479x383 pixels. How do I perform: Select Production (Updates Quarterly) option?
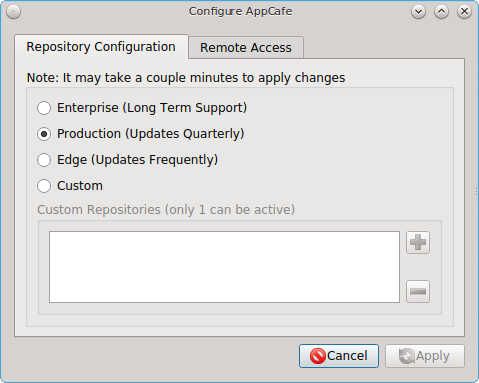pos(44,134)
